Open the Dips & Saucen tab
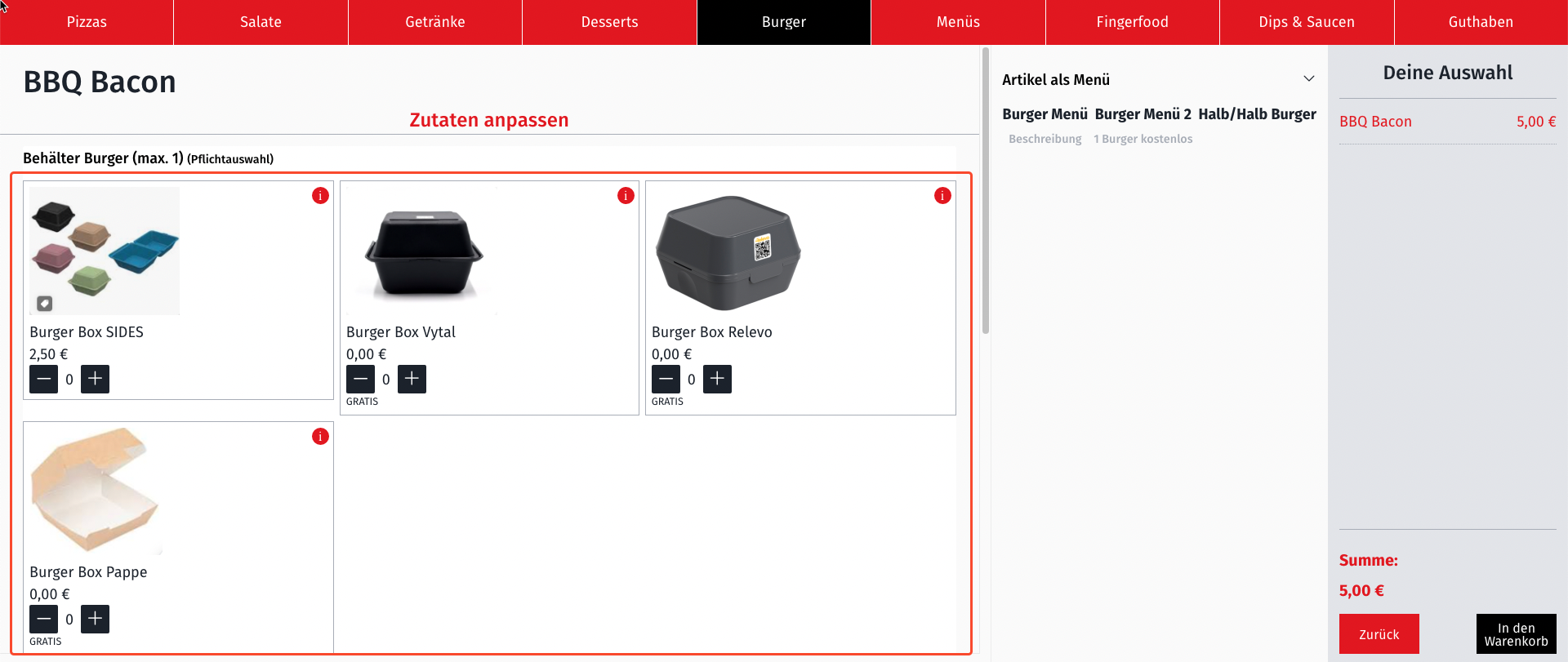 click(1307, 22)
